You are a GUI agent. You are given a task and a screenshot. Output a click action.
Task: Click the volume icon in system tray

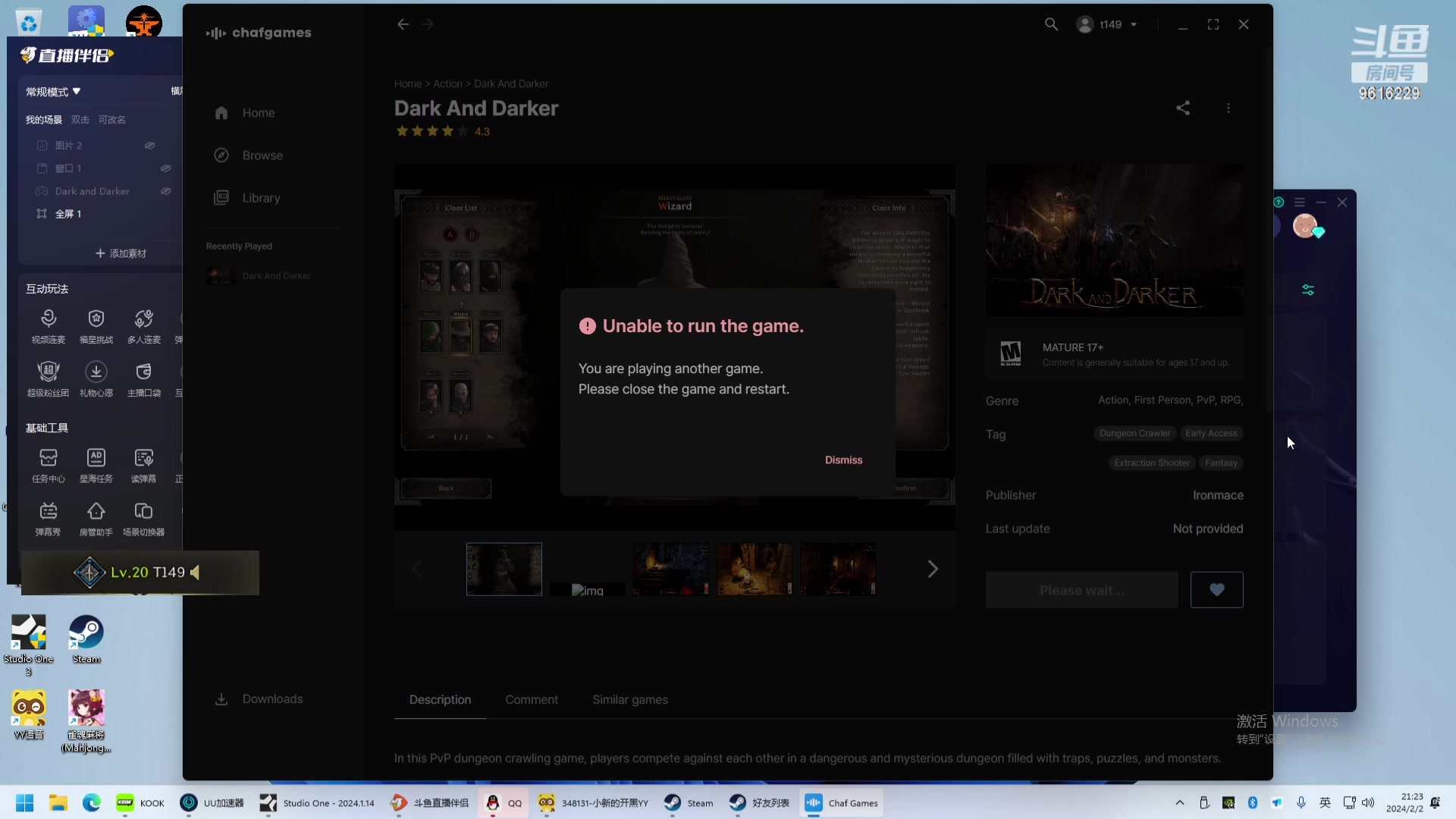[1368, 803]
